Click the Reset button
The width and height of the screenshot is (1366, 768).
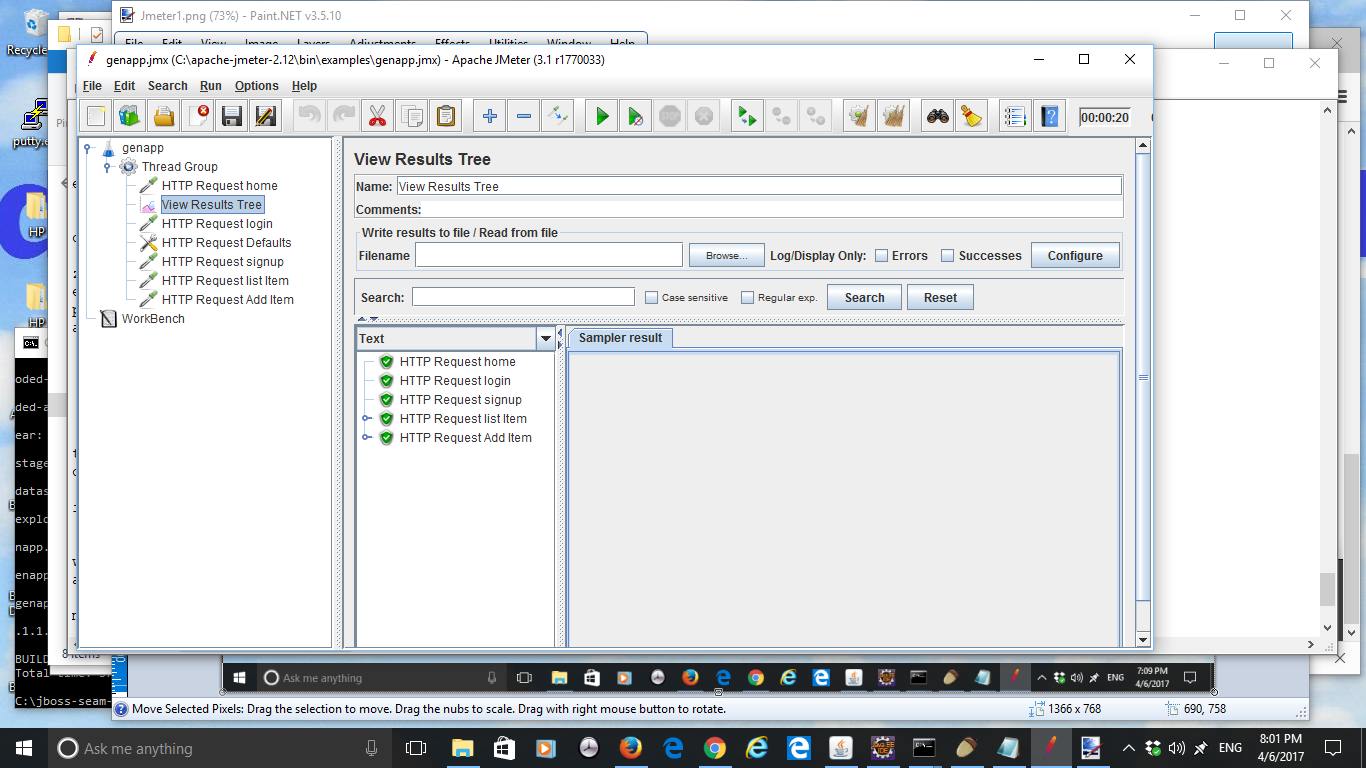[940, 298]
